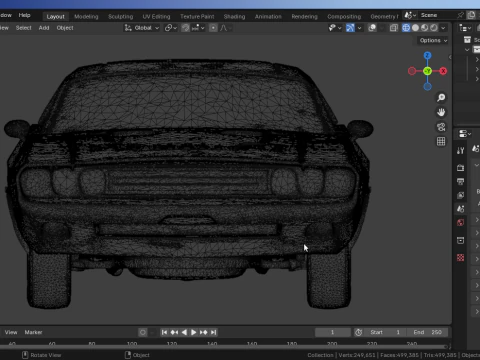
Task: Open the Texture properties checker icon
Action: coord(461,258)
